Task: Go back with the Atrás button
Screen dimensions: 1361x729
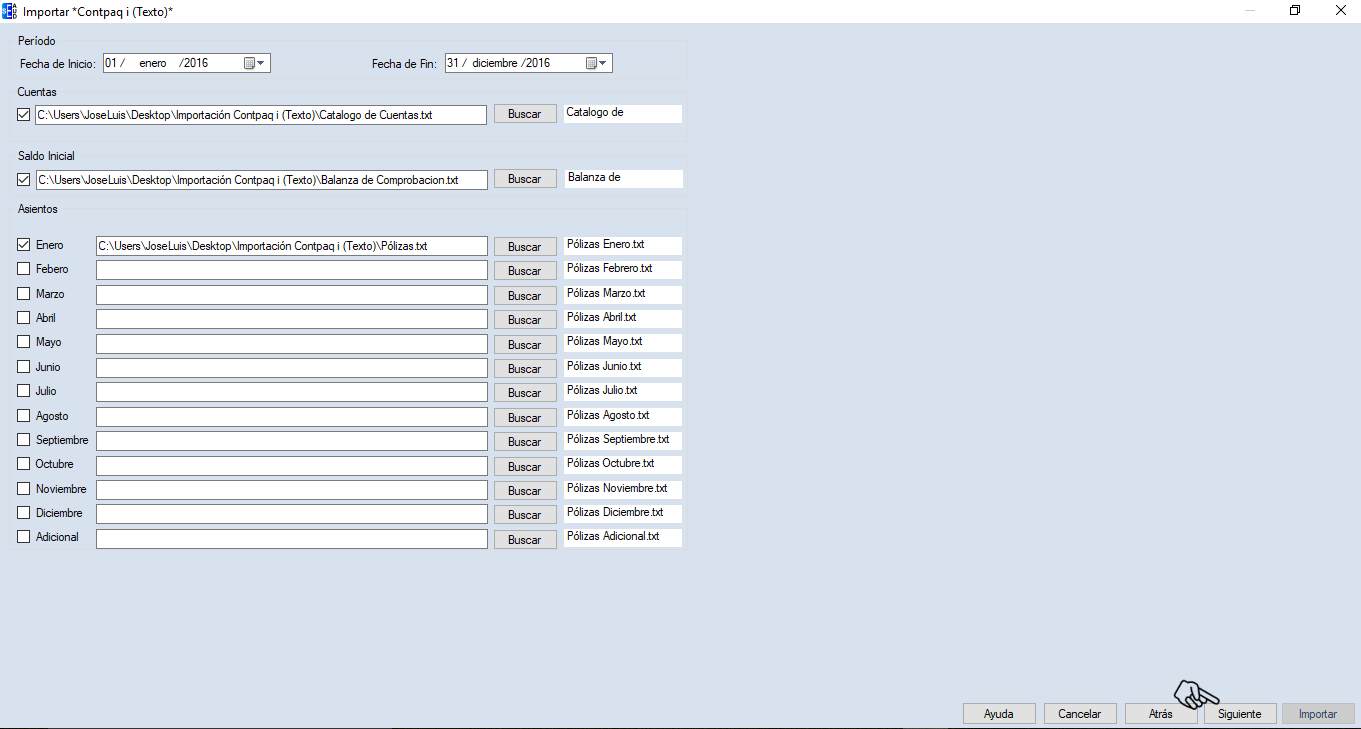Action: tap(1160, 714)
